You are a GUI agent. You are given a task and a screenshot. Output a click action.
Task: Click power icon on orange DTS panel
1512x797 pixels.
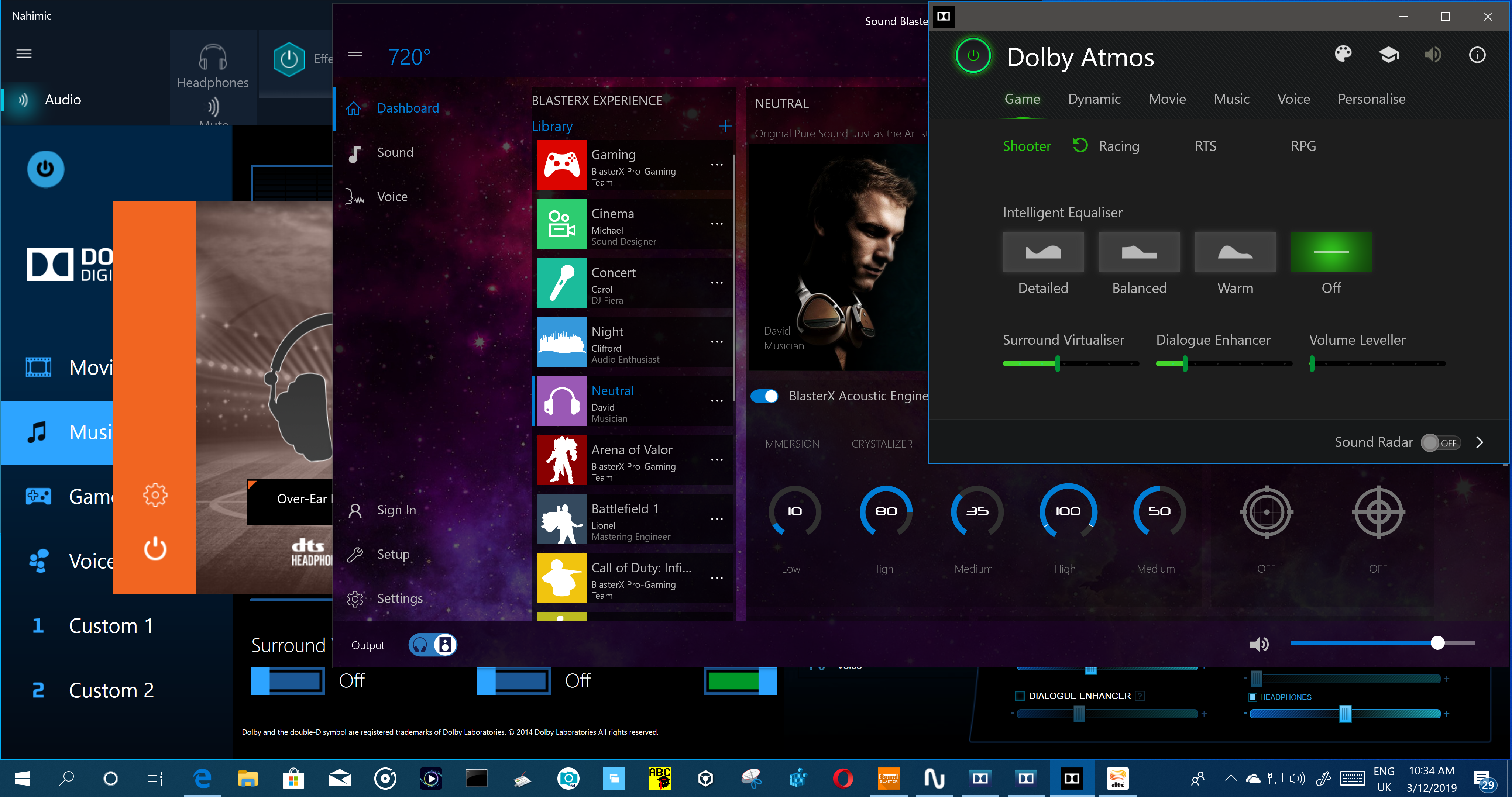[x=155, y=549]
